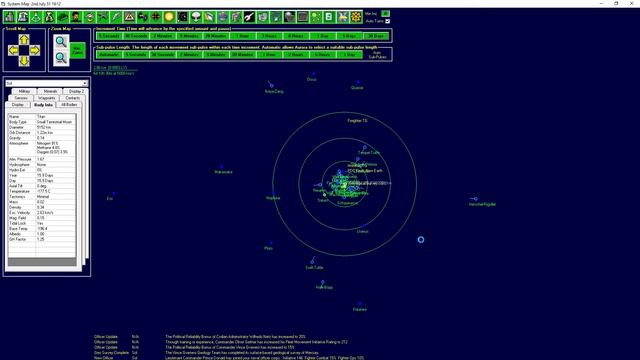Set sub-pulse length to 1 Day
640x360 pixels.
pyautogui.click(x=349, y=54)
